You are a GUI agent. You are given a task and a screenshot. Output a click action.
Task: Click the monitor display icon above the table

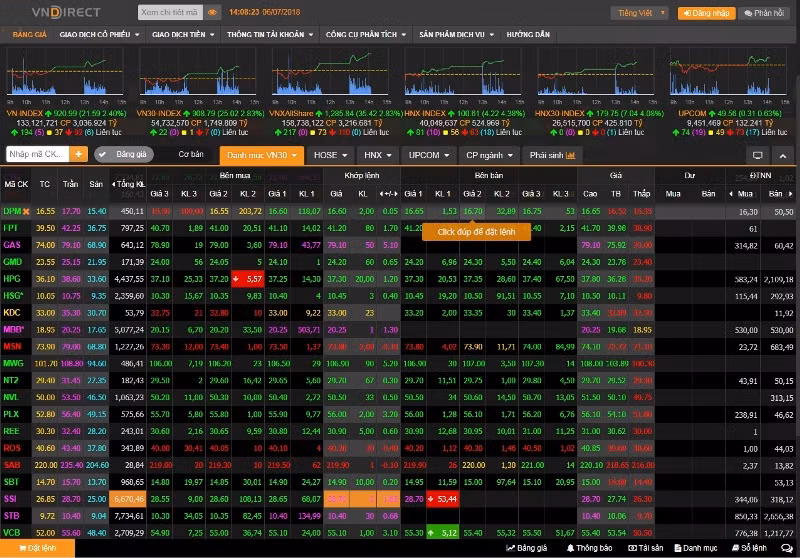(x=757, y=155)
